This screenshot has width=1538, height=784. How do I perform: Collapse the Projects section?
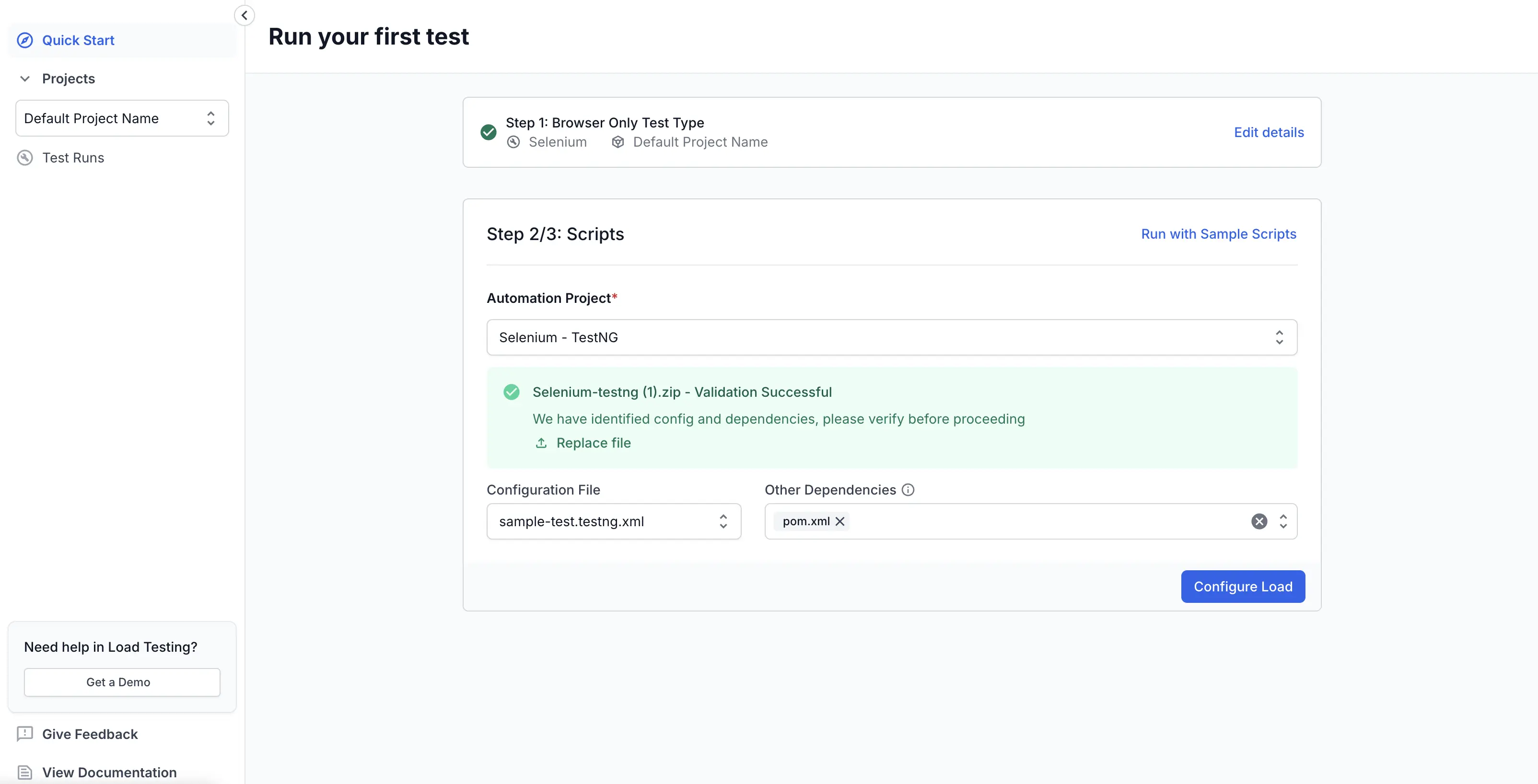pyautogui.click(x=24, y=78)
